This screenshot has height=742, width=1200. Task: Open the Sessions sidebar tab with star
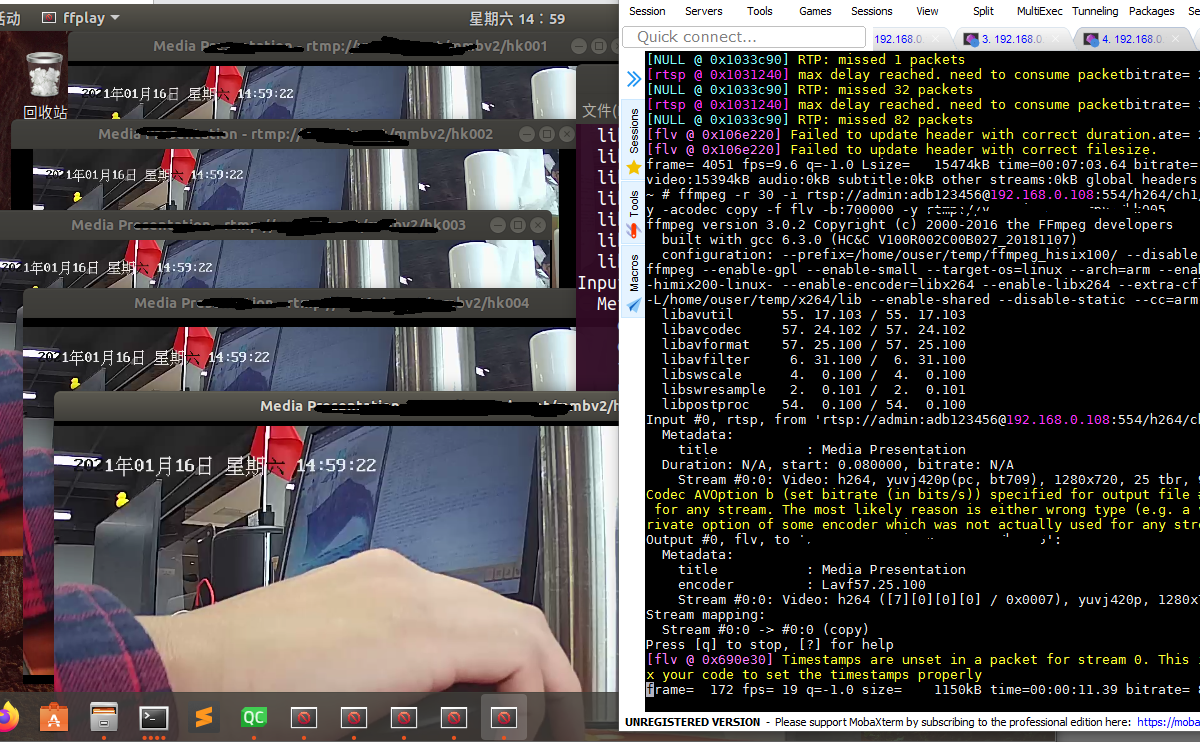[x=633, y=143]
